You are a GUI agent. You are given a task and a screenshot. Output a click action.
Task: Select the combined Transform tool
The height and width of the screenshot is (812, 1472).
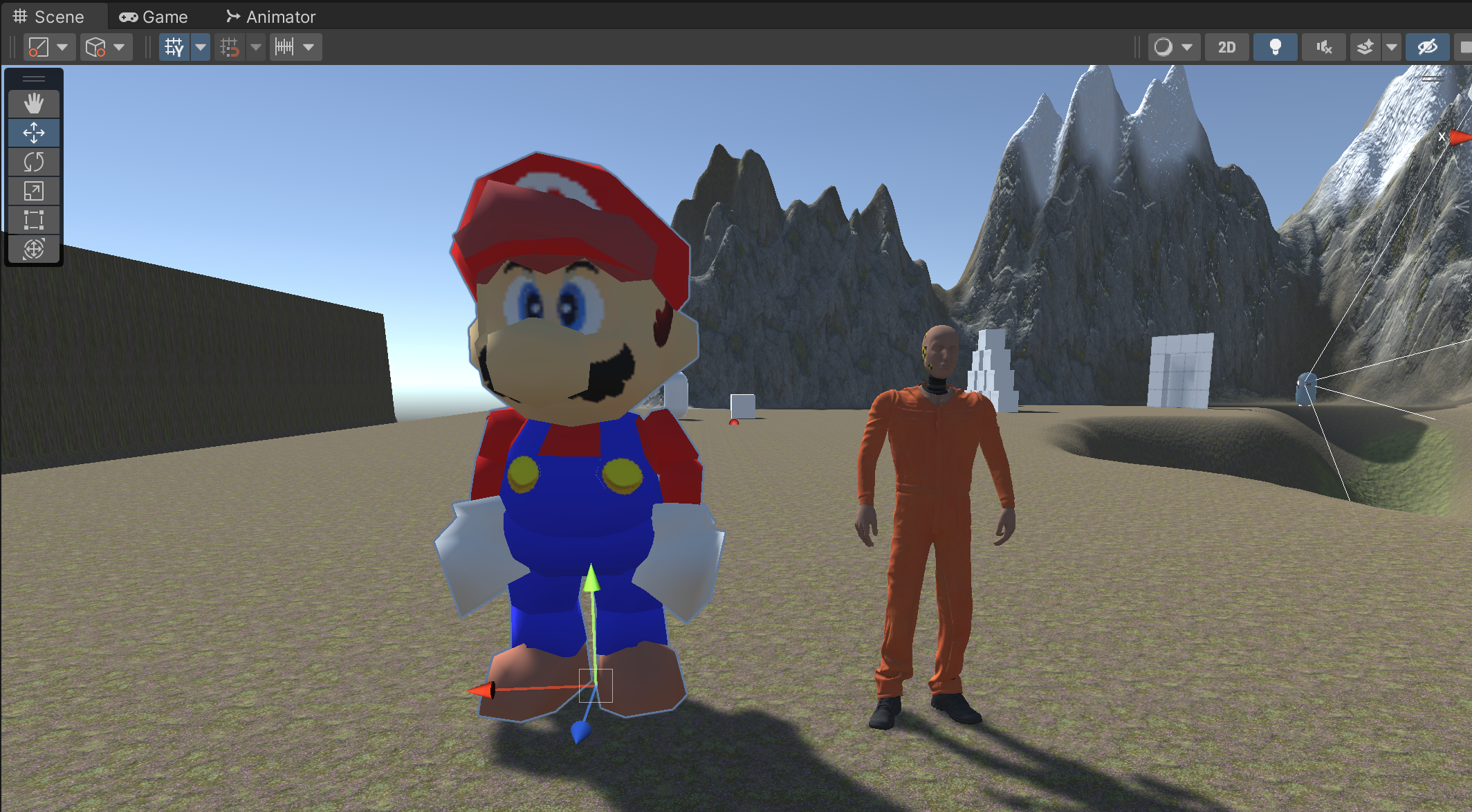pos(33,249)
